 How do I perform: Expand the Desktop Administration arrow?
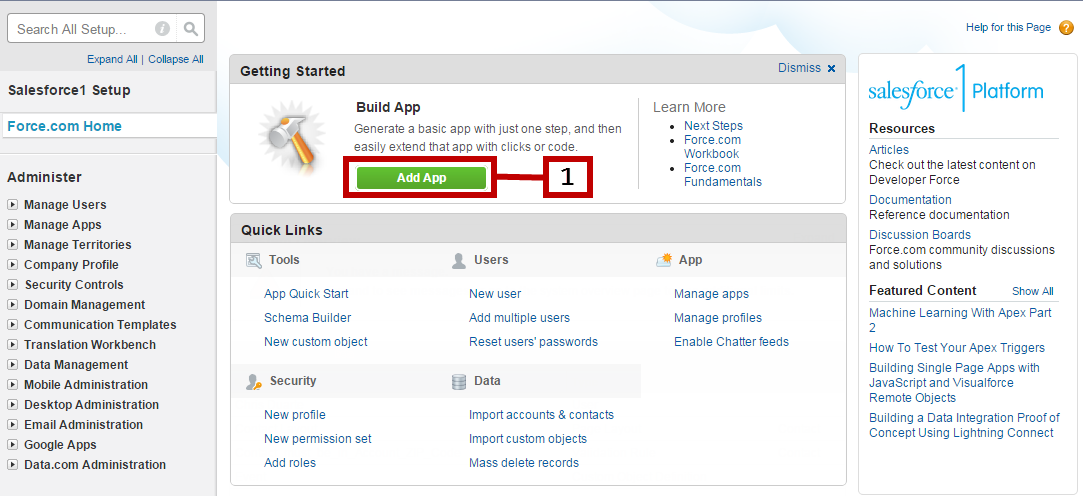(x=12, y=405)
